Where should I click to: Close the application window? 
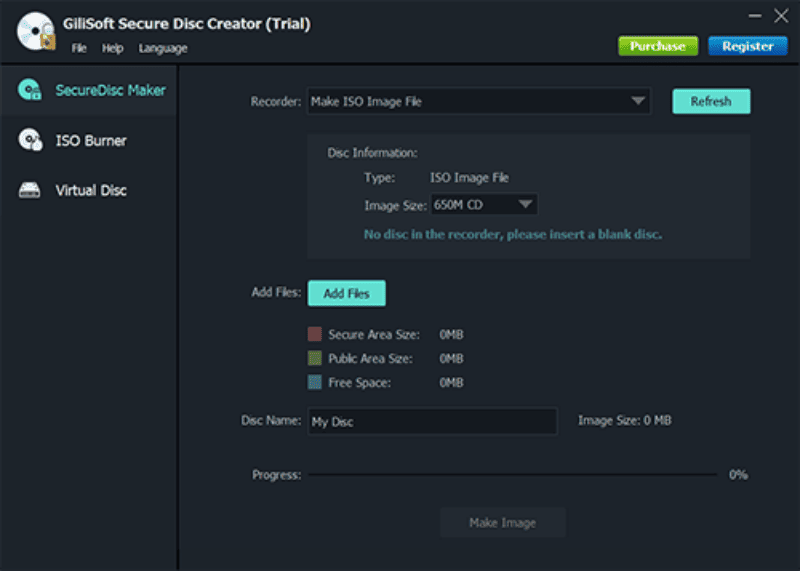click(x=781, y=16)
